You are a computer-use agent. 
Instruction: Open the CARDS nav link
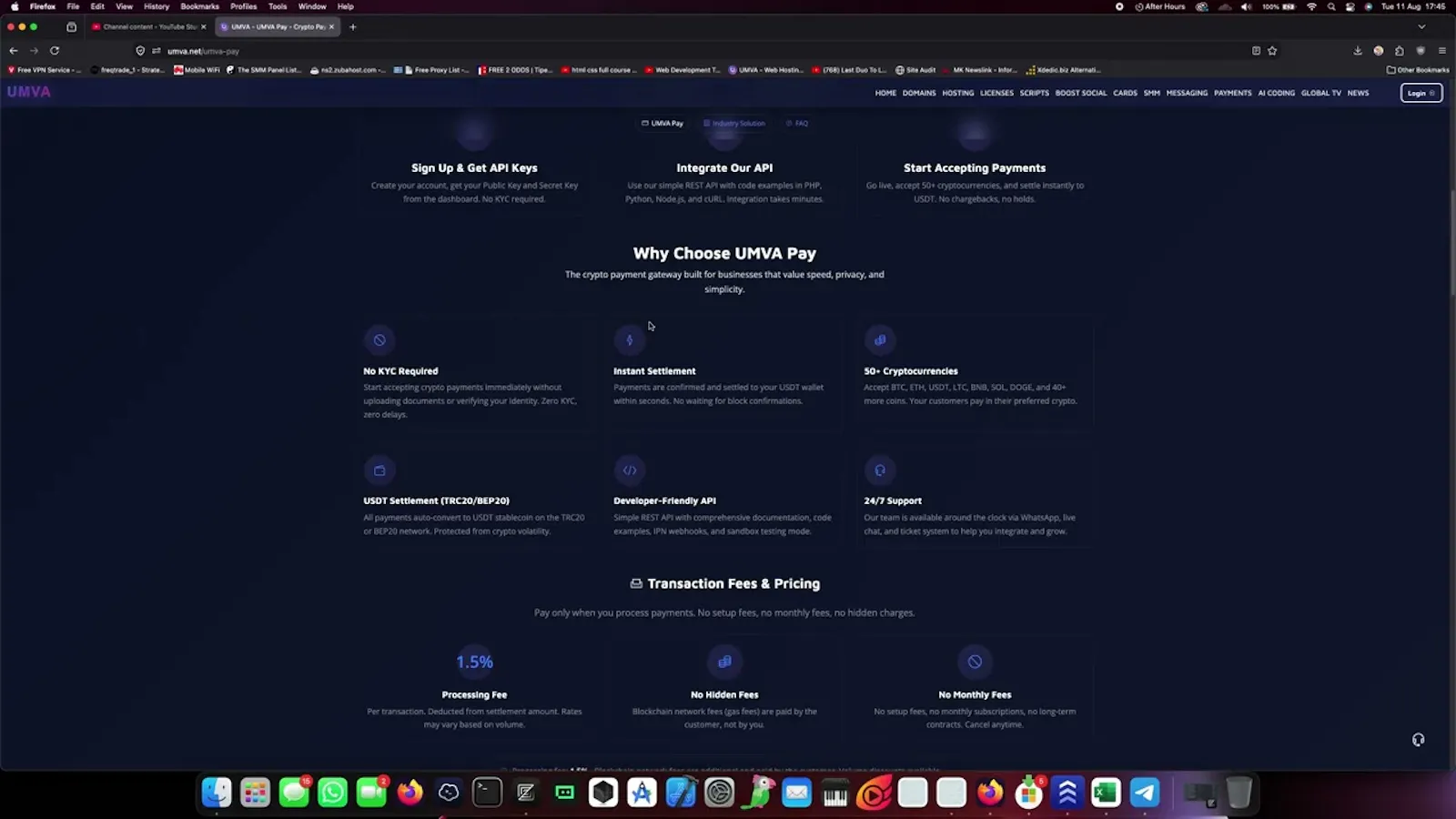pyautogui.click(x=1125, y=93)
